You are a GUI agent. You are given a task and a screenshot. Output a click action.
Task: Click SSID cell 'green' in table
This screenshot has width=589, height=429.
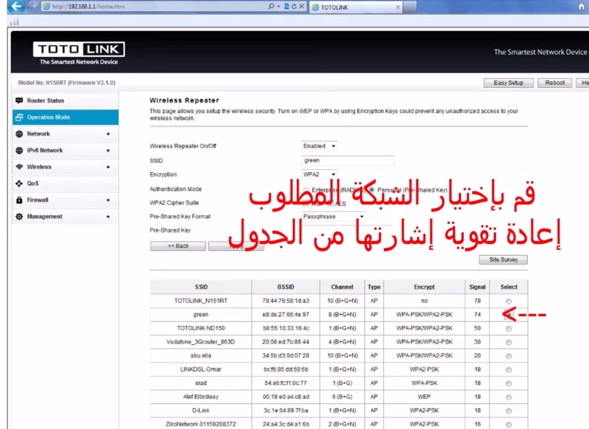[x=201, y=314]
